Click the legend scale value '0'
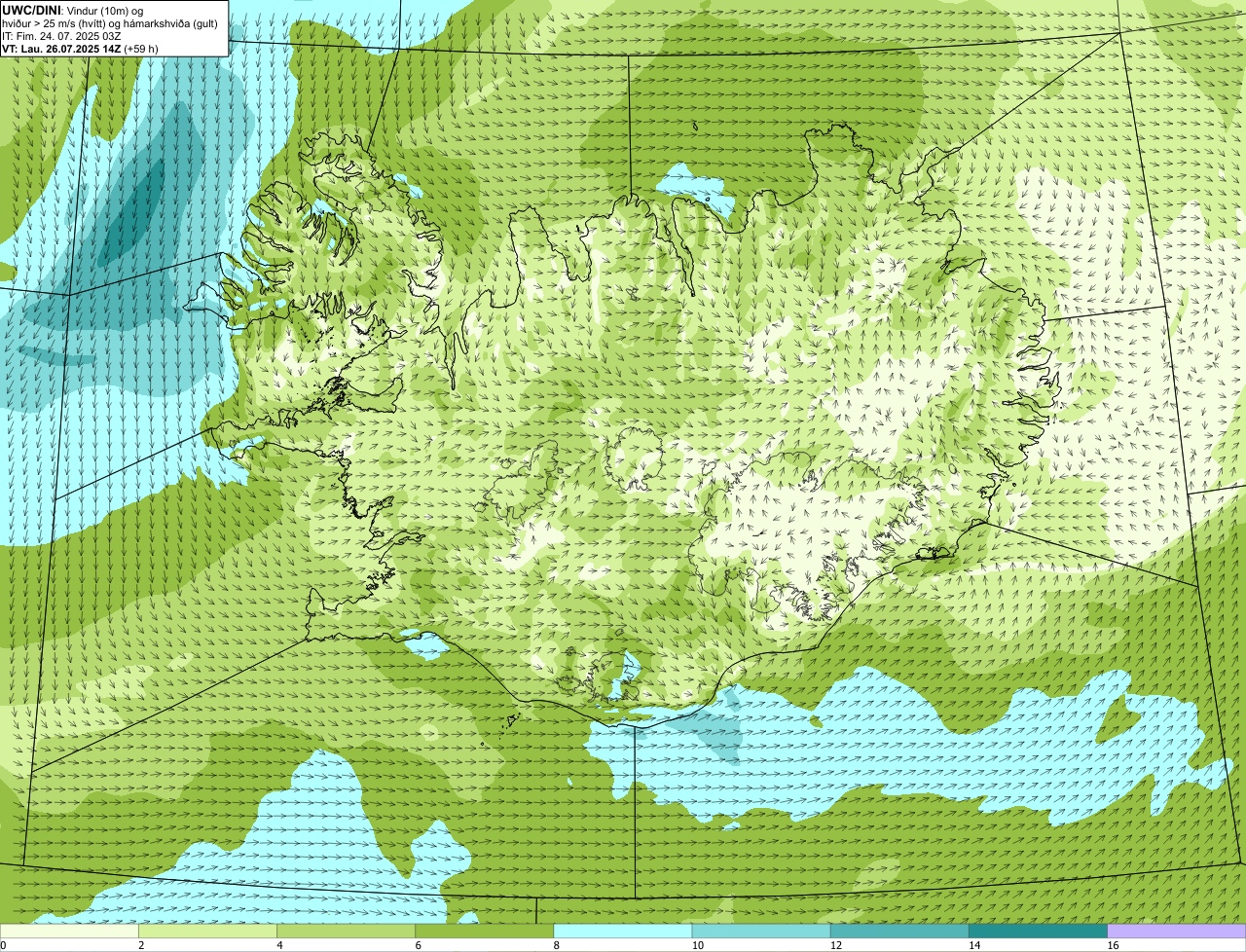Image resolution: width=1246 pixels, height=952 pixels. [x=3, y=945]
